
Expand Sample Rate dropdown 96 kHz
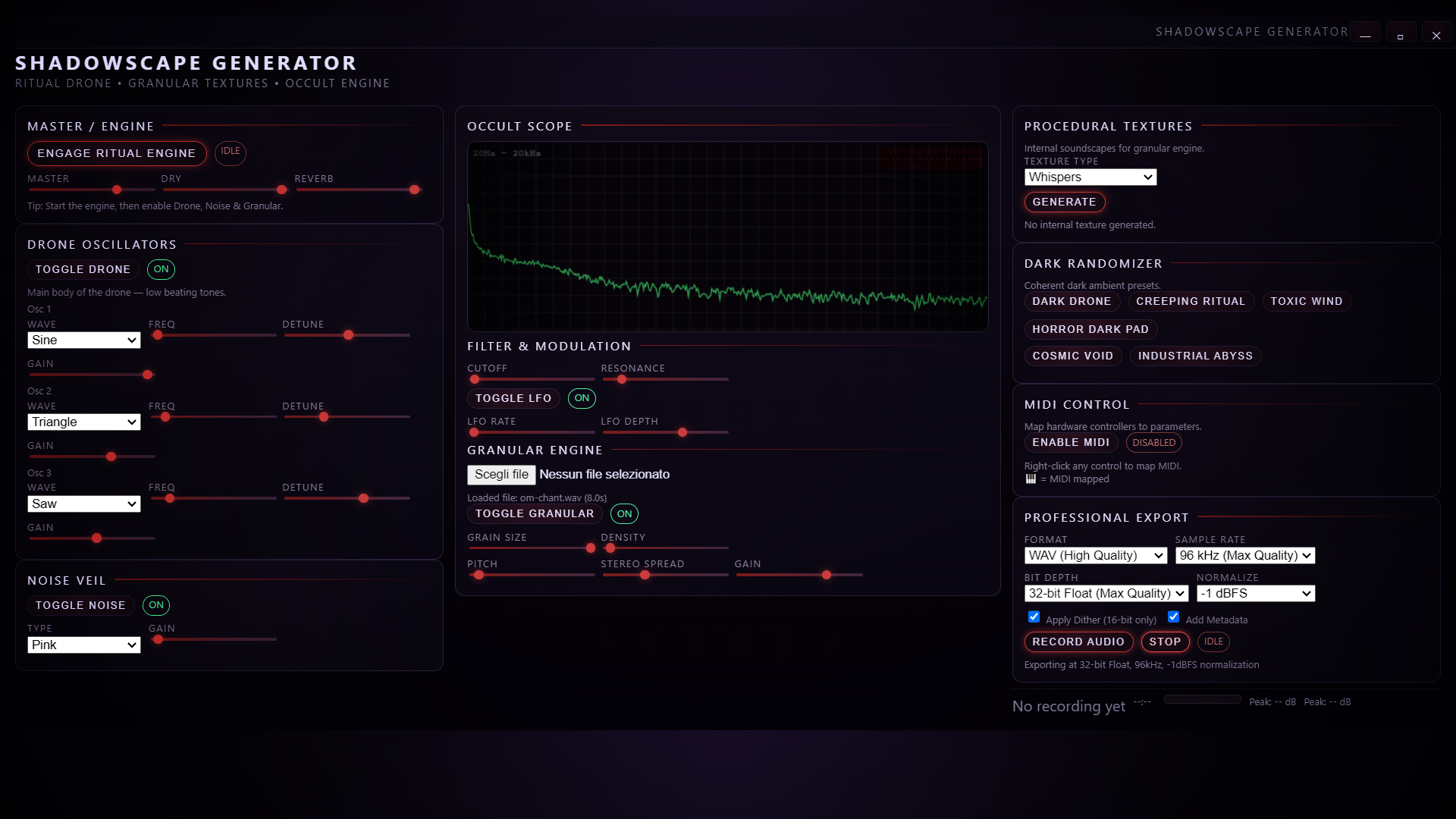pyautogui.click(x=1244, y=556)
